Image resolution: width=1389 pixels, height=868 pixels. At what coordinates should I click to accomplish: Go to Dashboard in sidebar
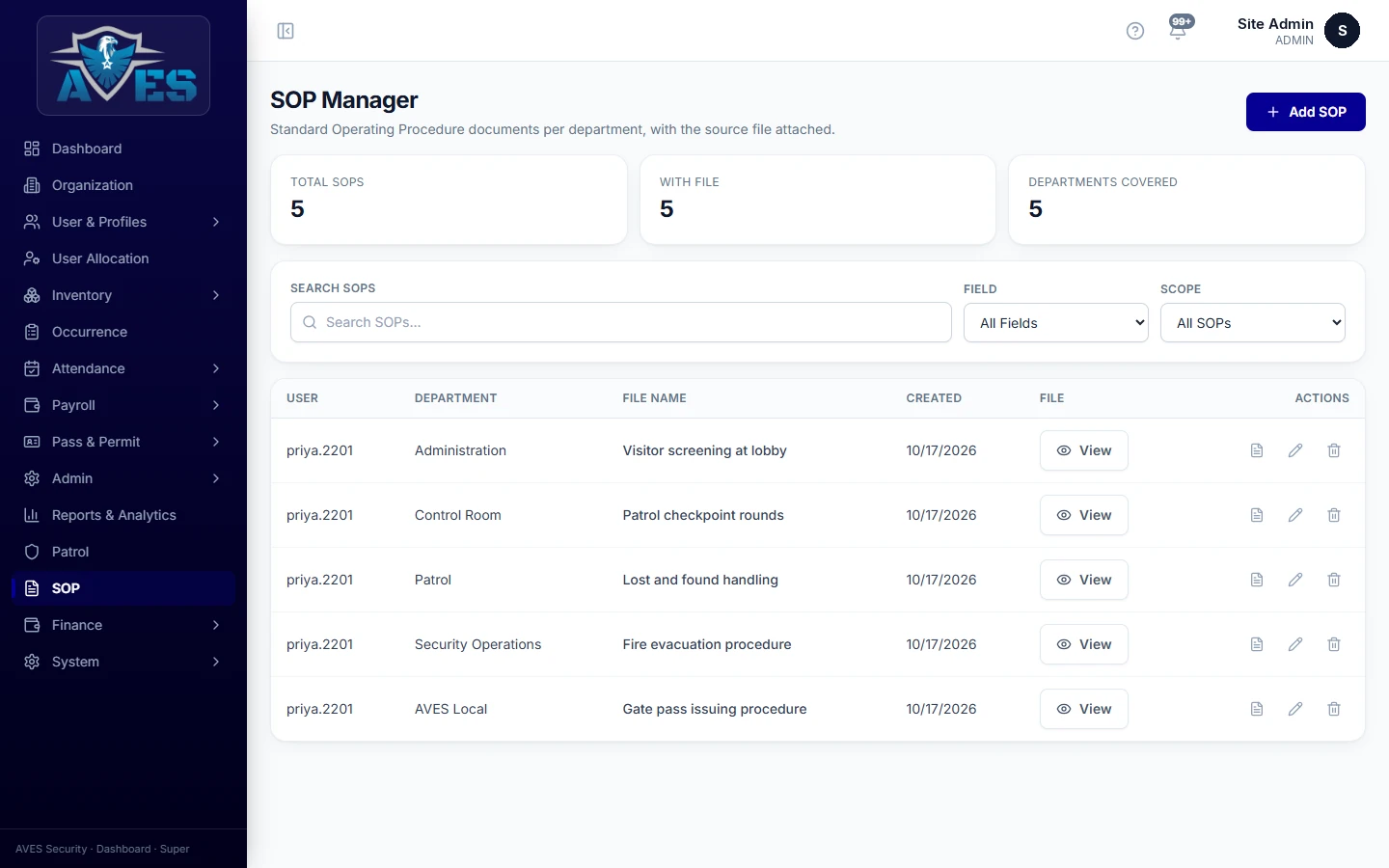123,149
